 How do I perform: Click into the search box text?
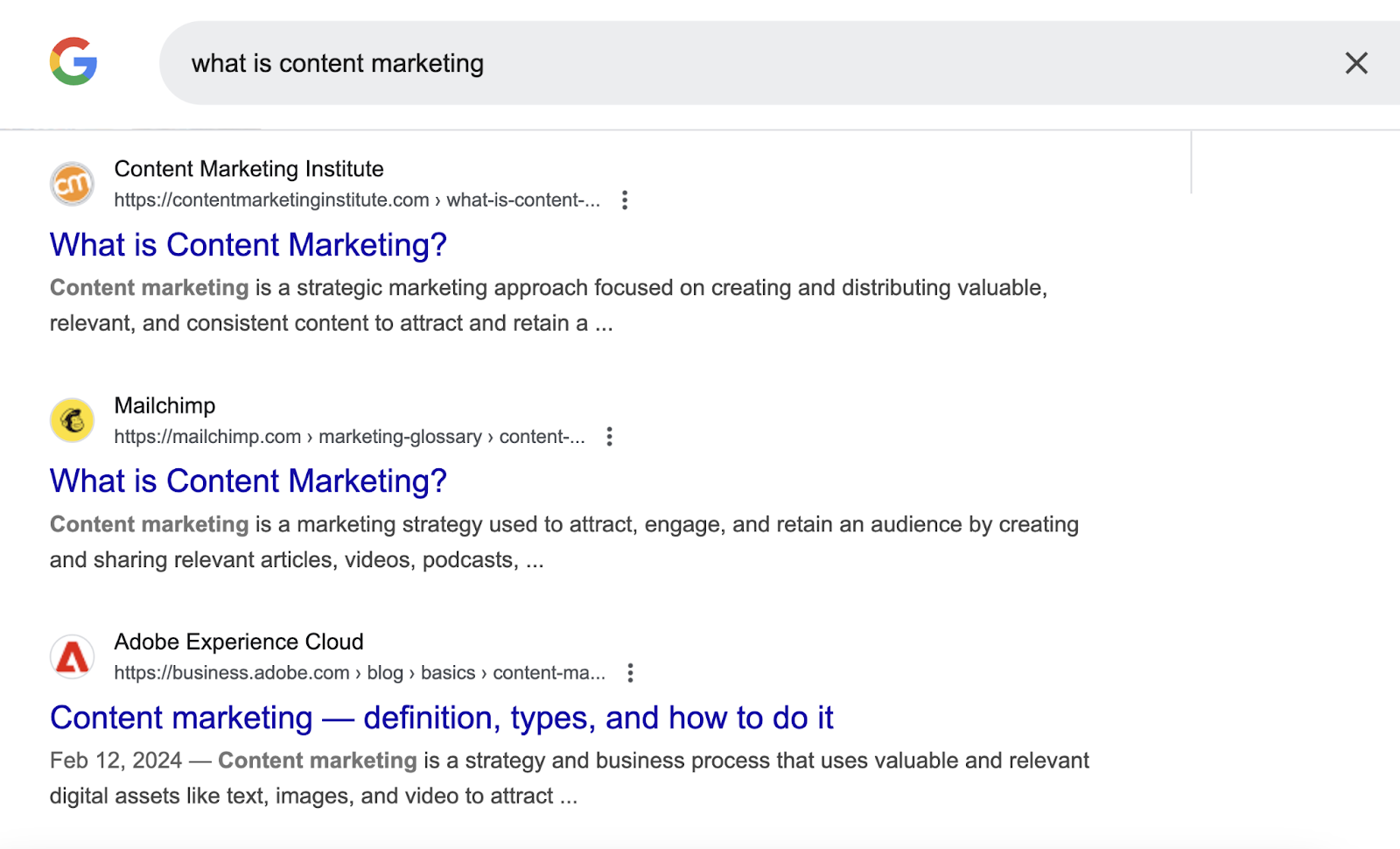[338, 64]
